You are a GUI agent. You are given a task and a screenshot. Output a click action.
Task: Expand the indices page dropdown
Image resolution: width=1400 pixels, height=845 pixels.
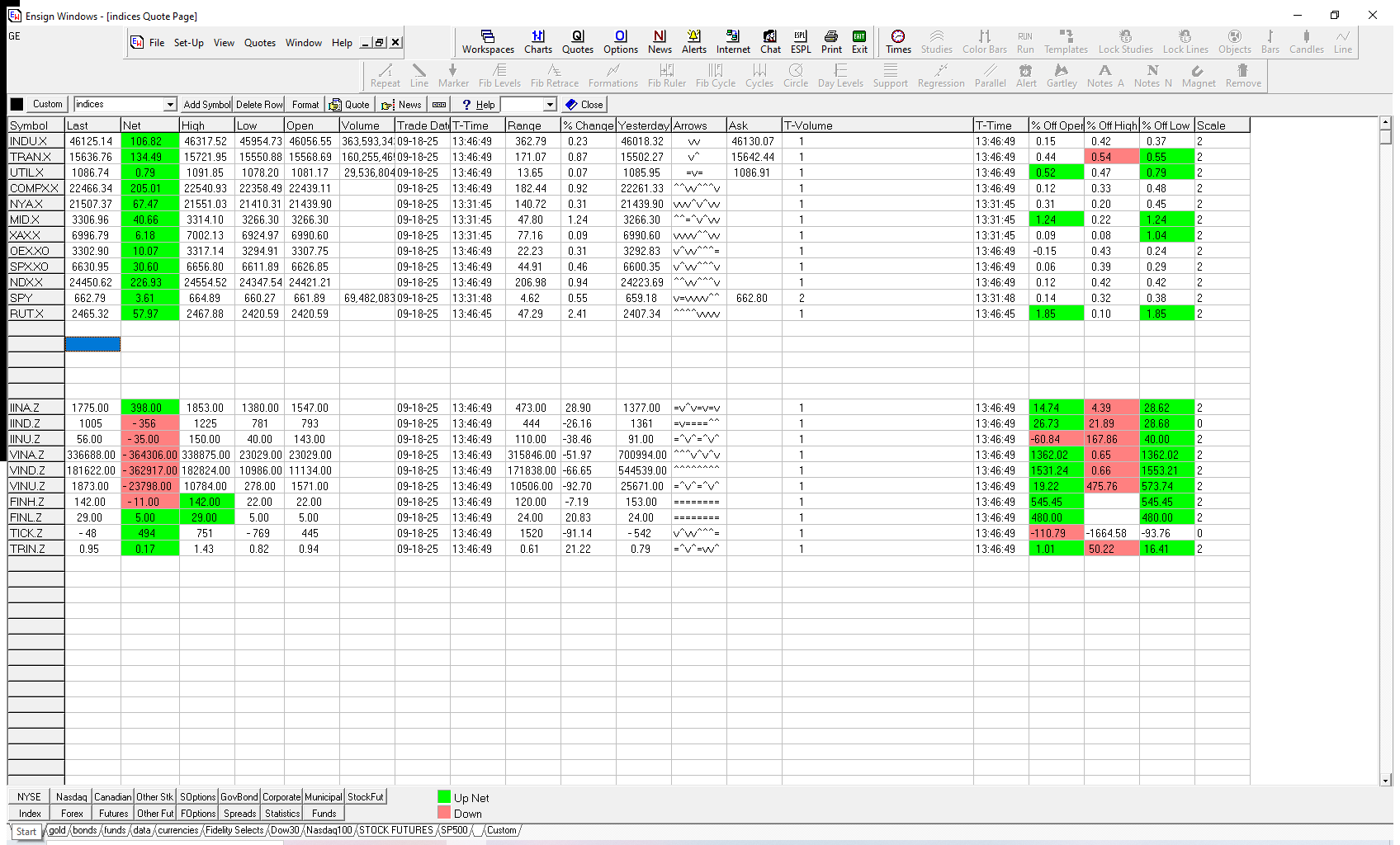coord(170,105)
